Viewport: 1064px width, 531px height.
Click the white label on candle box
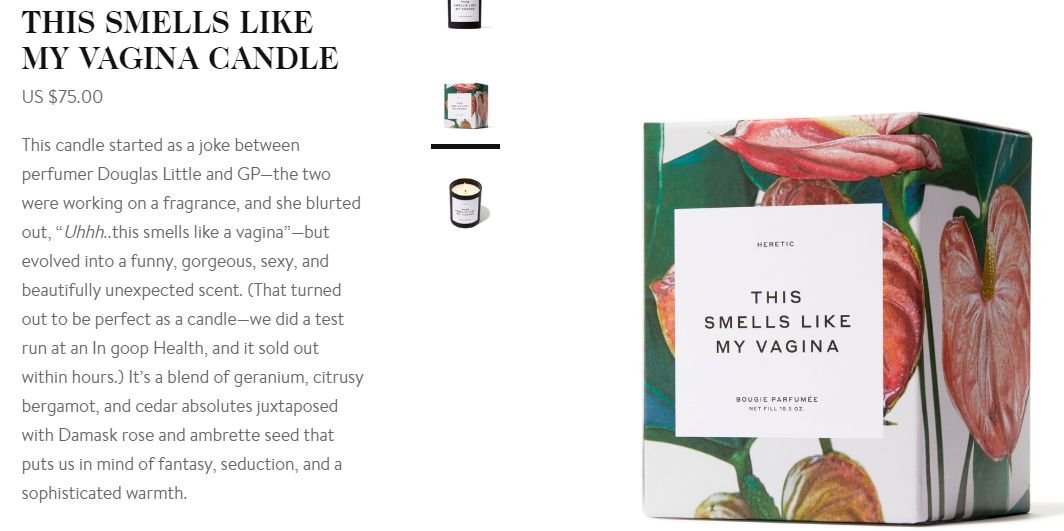[x=778, y=321]
